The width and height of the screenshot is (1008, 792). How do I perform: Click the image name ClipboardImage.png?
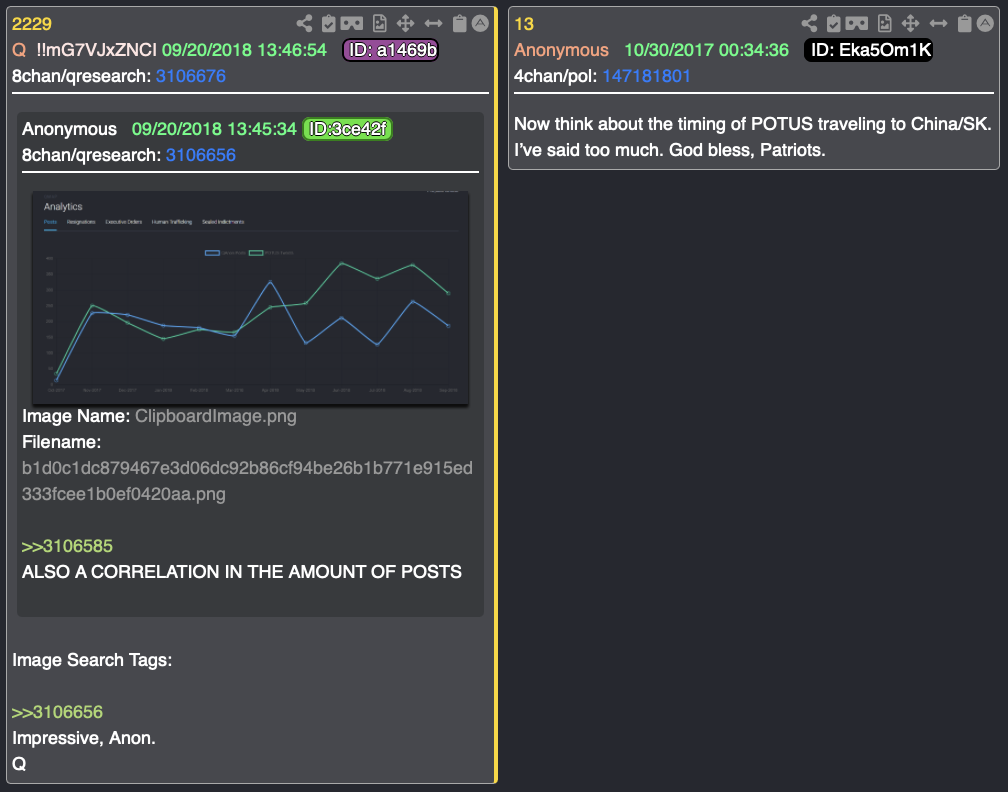click(x=215, y=416)
